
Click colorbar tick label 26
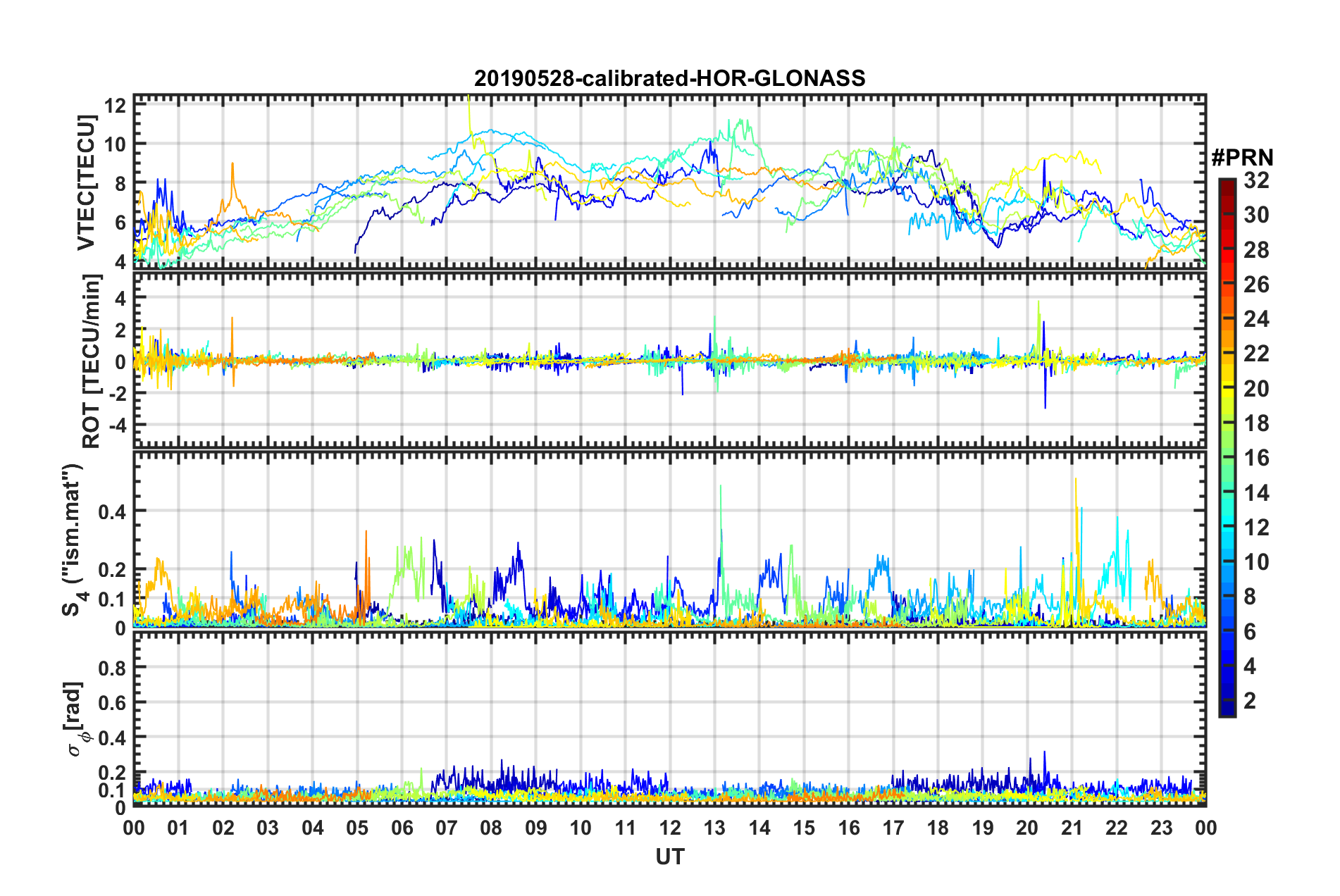(x=1256, y=285)
